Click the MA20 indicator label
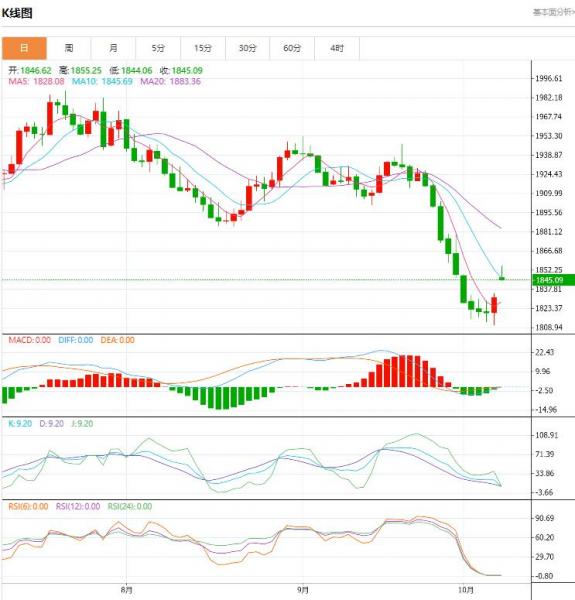575x600 pixels. 171,81
